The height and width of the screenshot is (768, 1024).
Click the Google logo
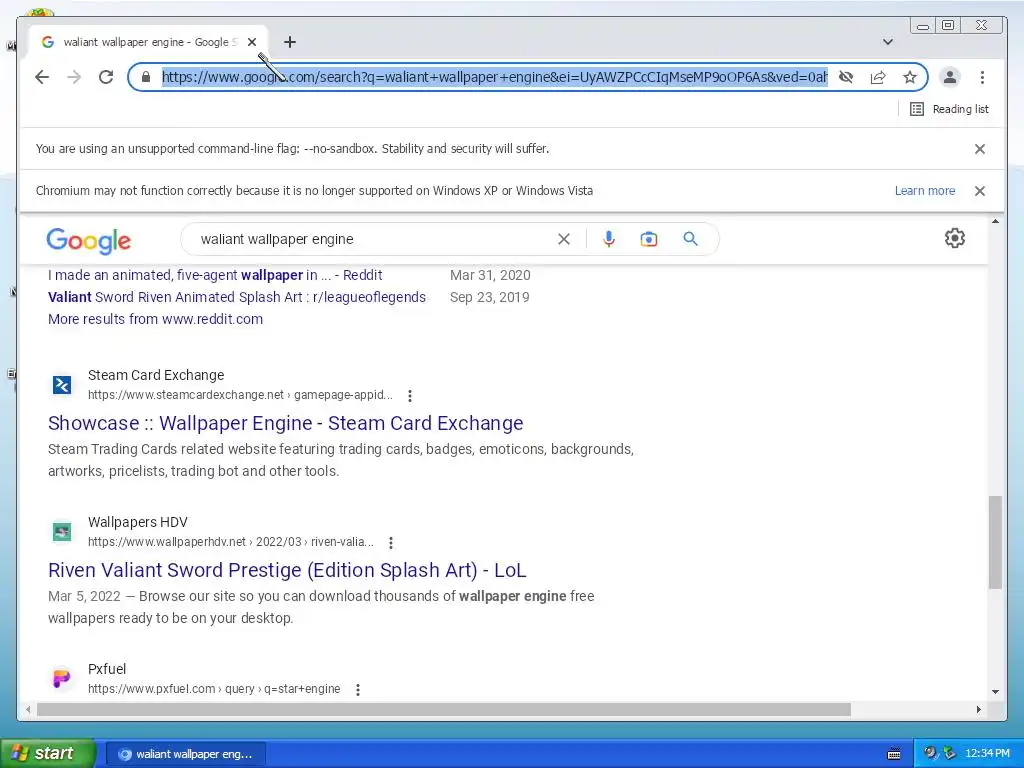[89, 240]
